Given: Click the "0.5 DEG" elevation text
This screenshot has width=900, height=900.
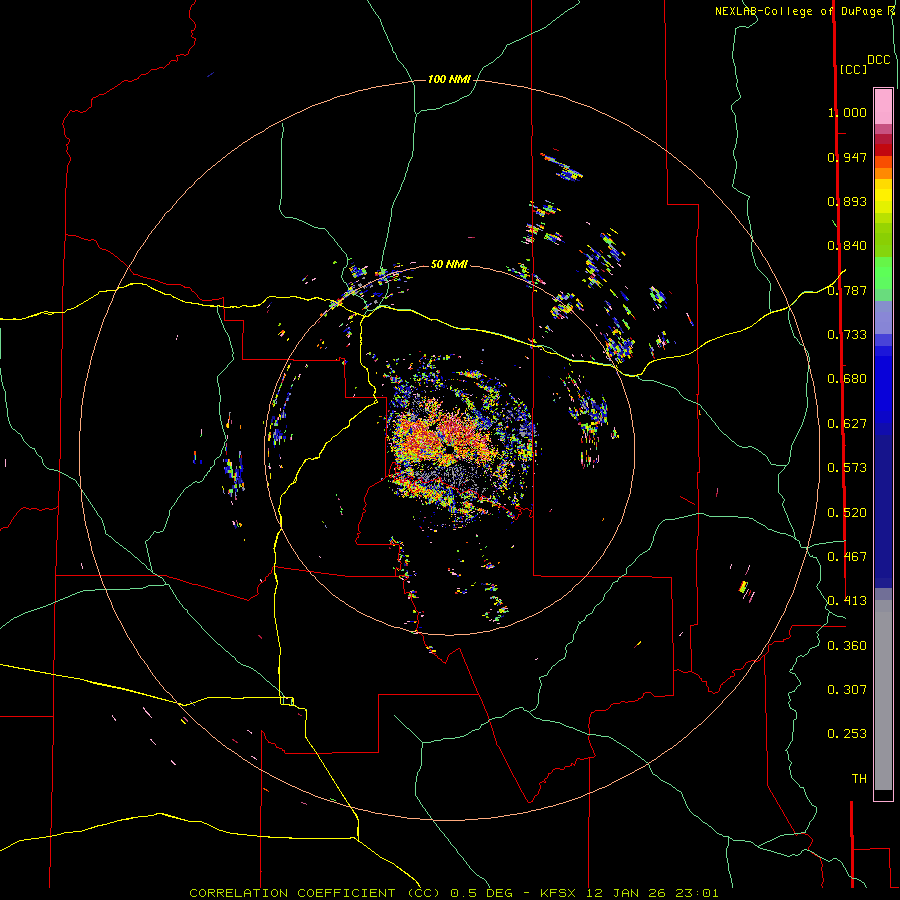Looking at the screenshot, I should click(x=482, y=893).
